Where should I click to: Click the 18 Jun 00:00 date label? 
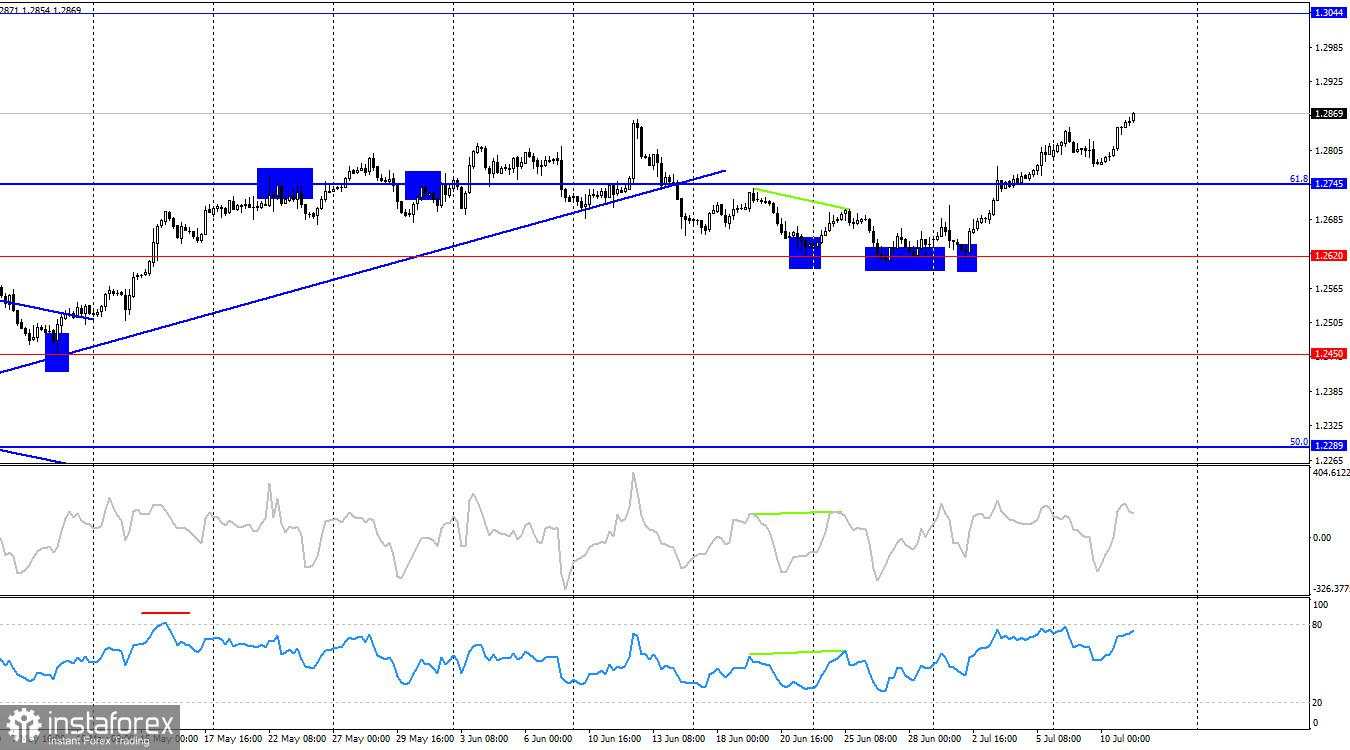(x=744, y=739)
